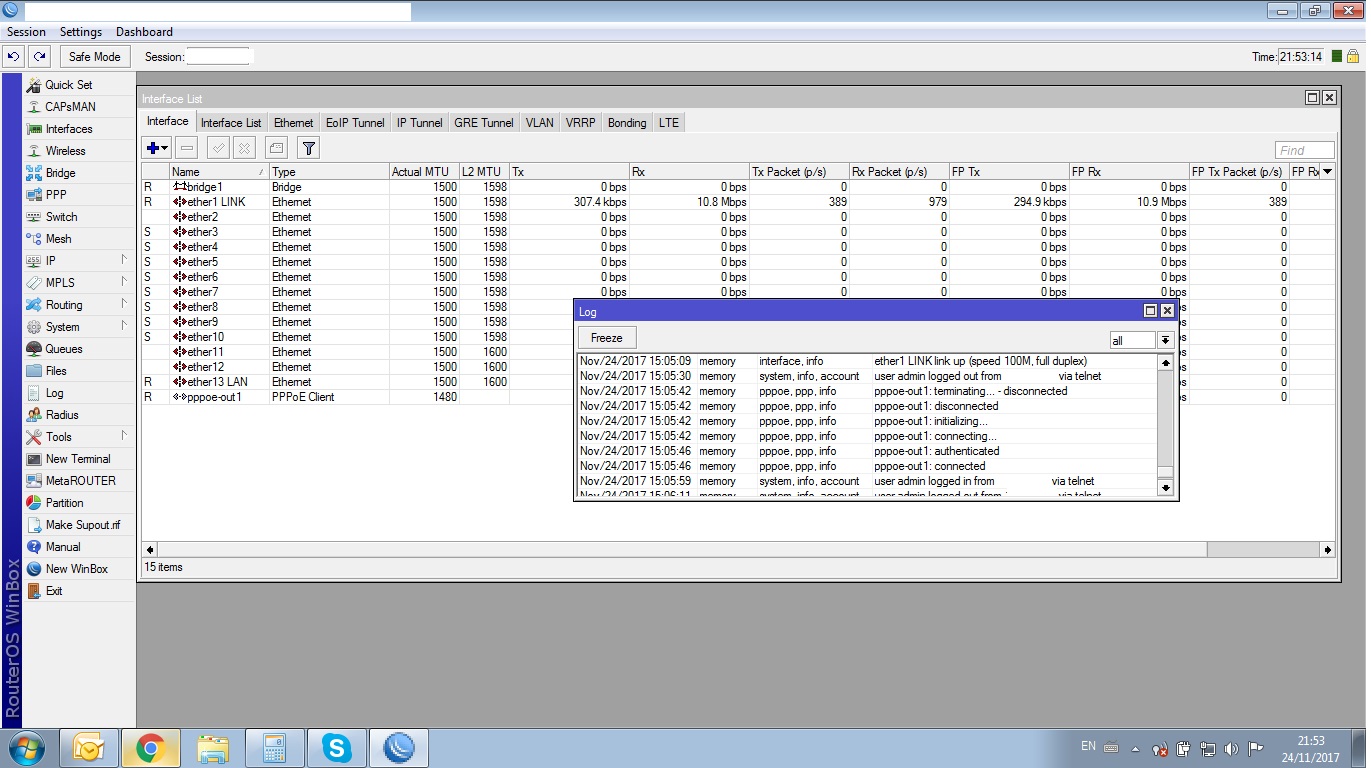The height and width of the screenshot is (768, 1371).
Task: Launch a New Terminal
Action: (78, 459)
